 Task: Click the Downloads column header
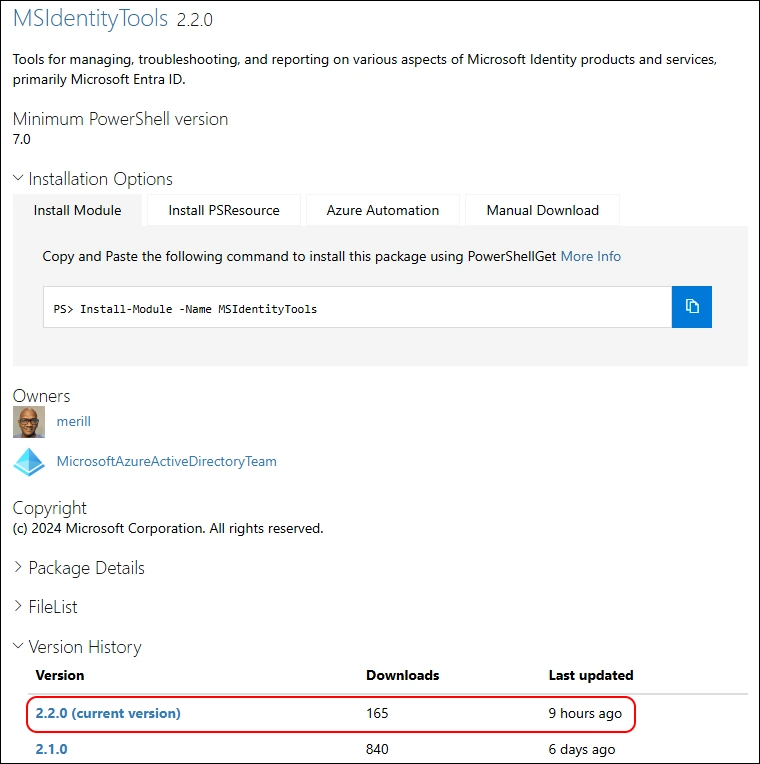click(x=403, y=675)
